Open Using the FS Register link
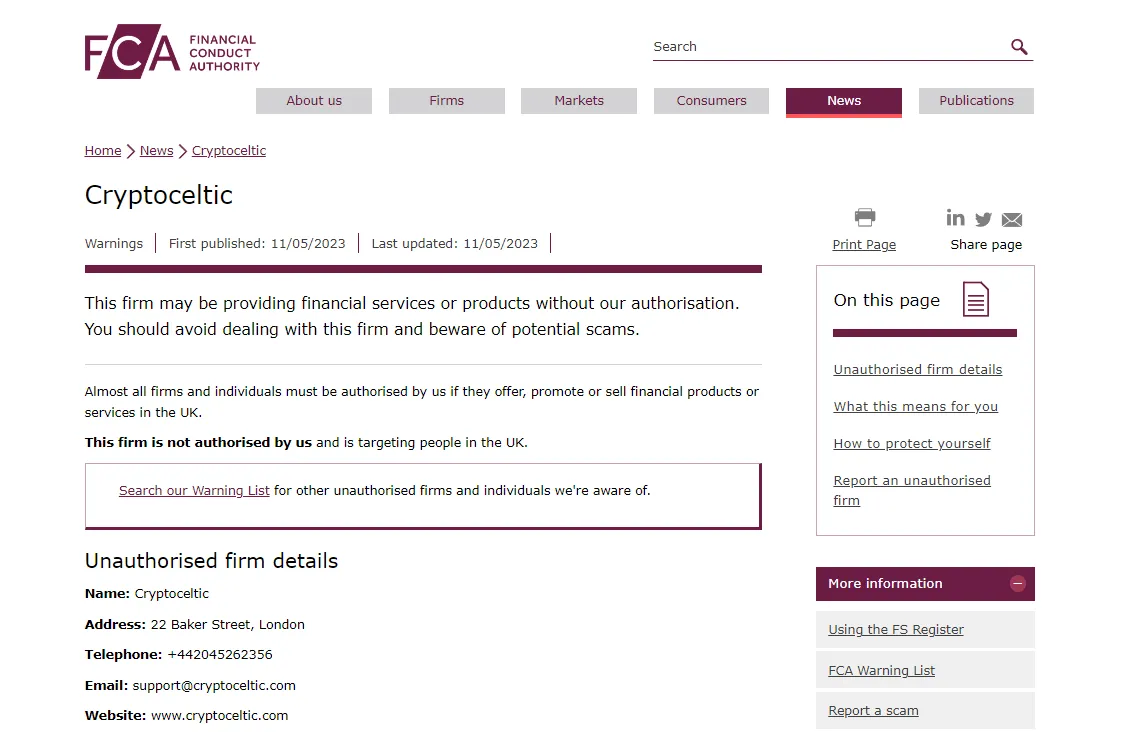The height and width of the screenshot is (732, 1135). pos(895,629)
